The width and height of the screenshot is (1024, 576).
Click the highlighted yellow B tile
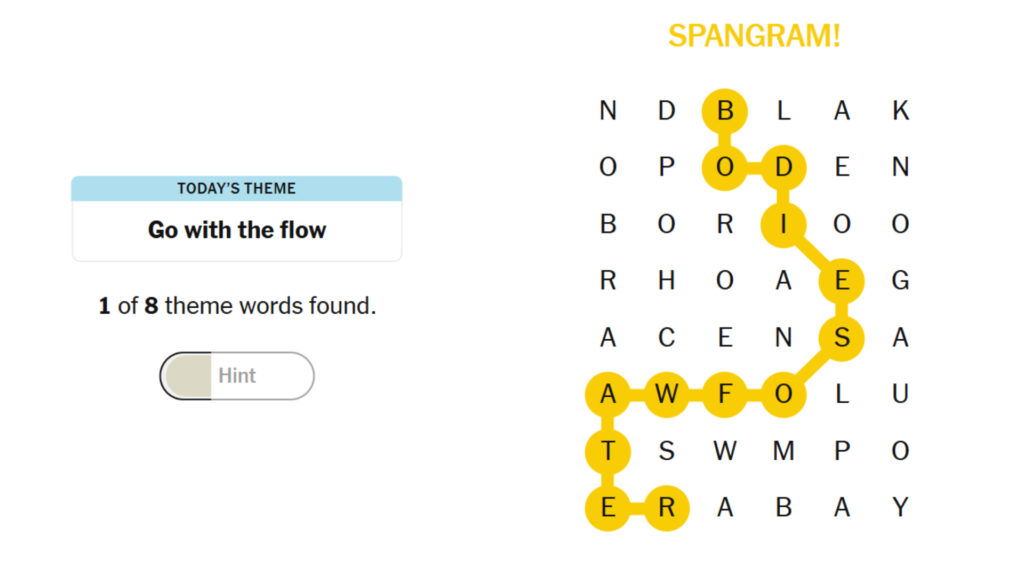(725, 111)
